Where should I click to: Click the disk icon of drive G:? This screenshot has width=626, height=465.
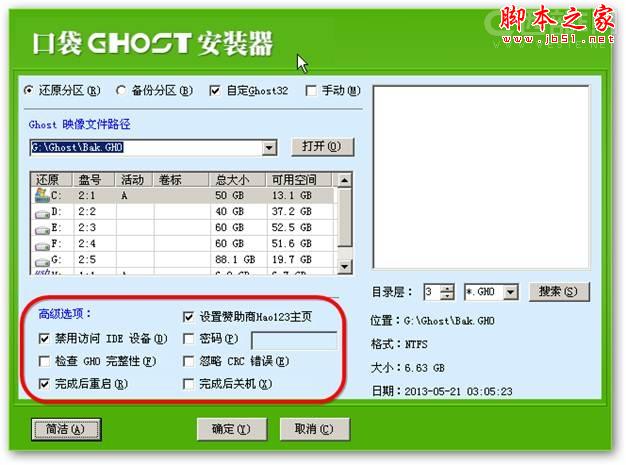click(42, 261)
